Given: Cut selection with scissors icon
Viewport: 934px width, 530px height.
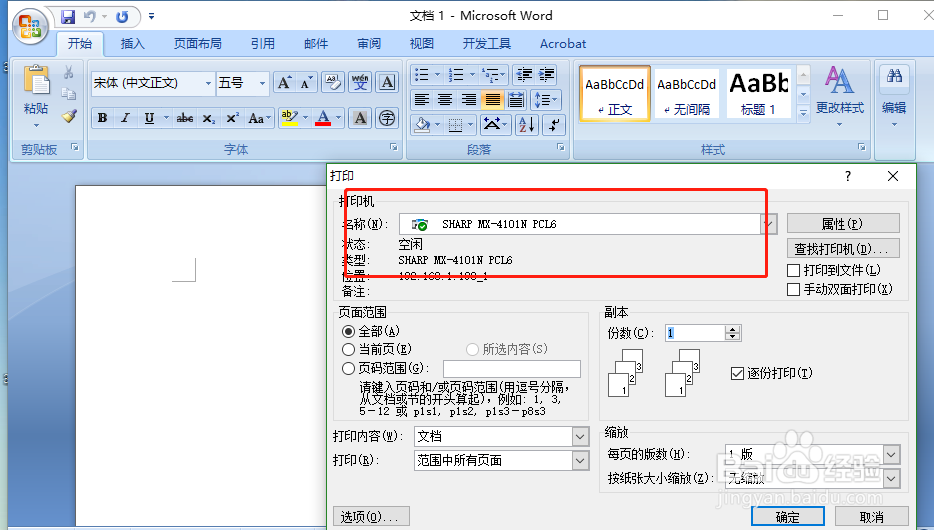Looking at the screenshot, I should click(69, 72).
